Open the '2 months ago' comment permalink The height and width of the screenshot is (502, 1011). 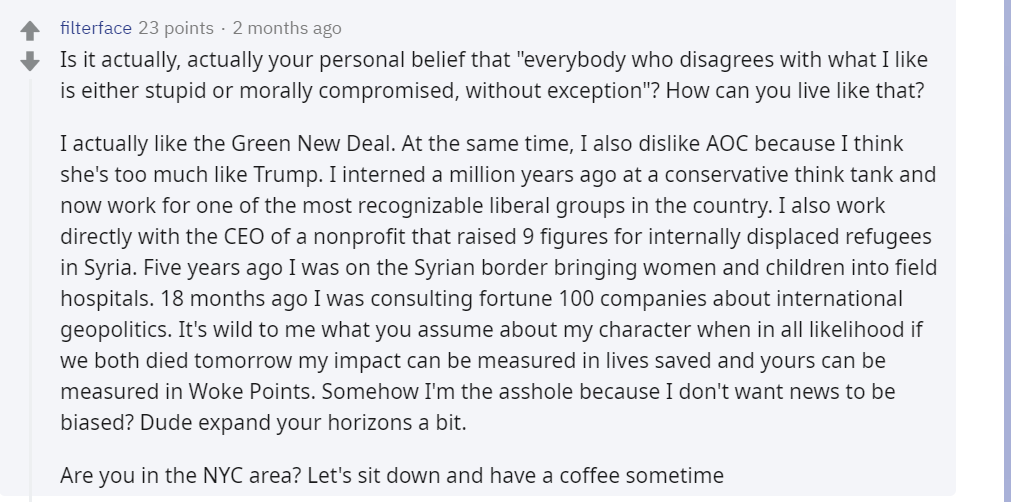(287, 28)
